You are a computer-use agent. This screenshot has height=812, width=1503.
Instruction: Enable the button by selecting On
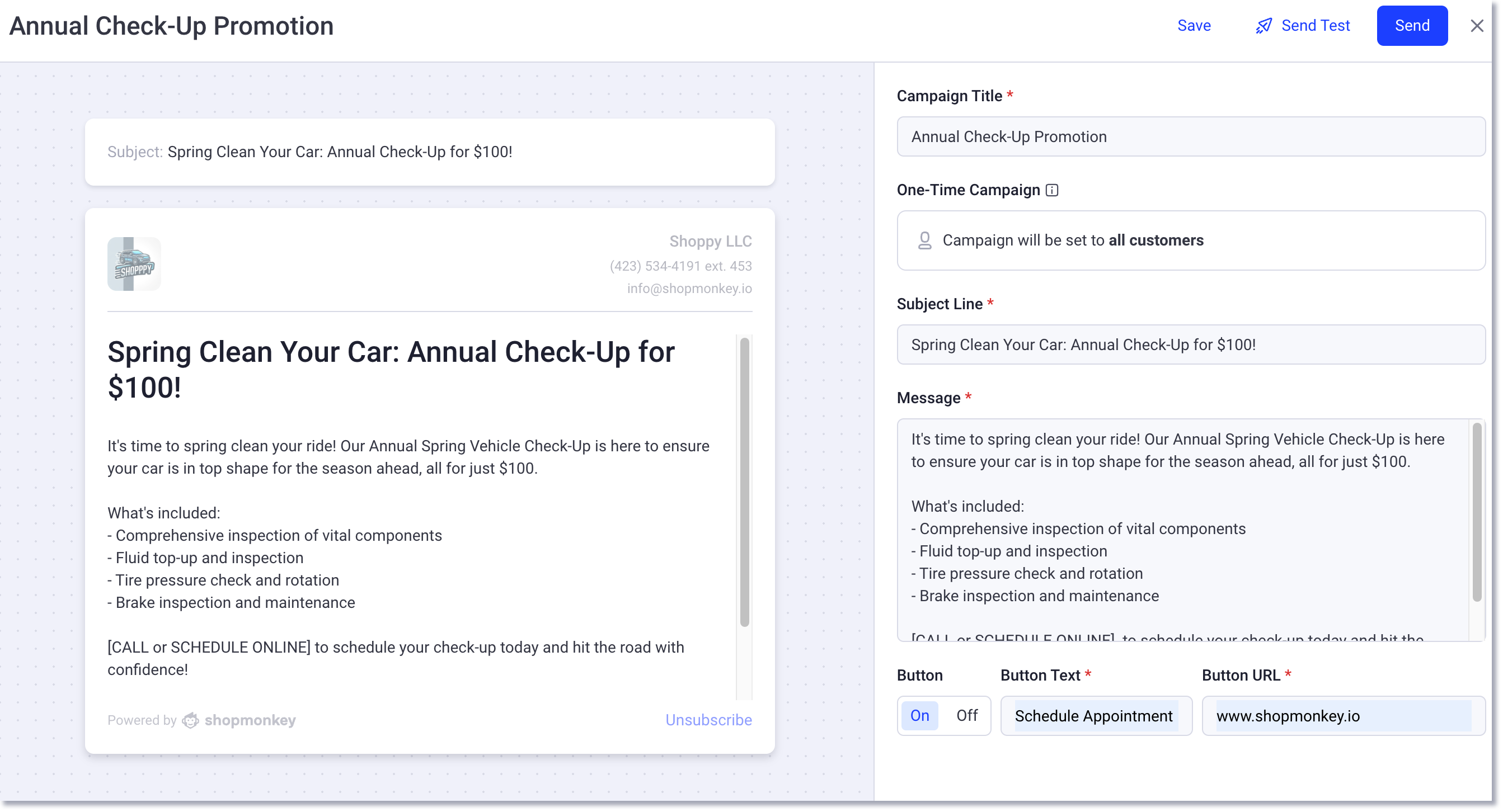919,716
